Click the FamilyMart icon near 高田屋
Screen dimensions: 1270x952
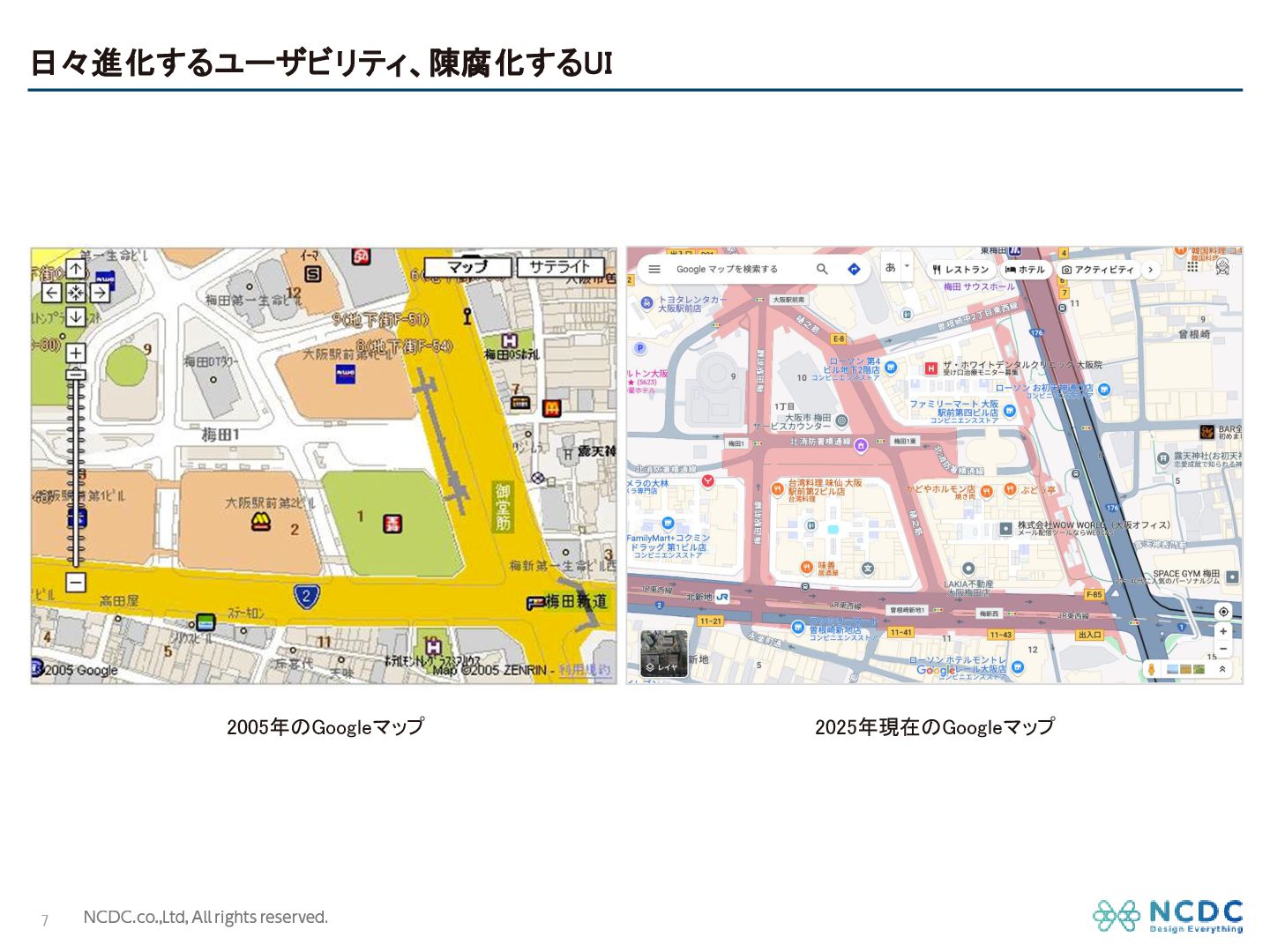point(205,622)
